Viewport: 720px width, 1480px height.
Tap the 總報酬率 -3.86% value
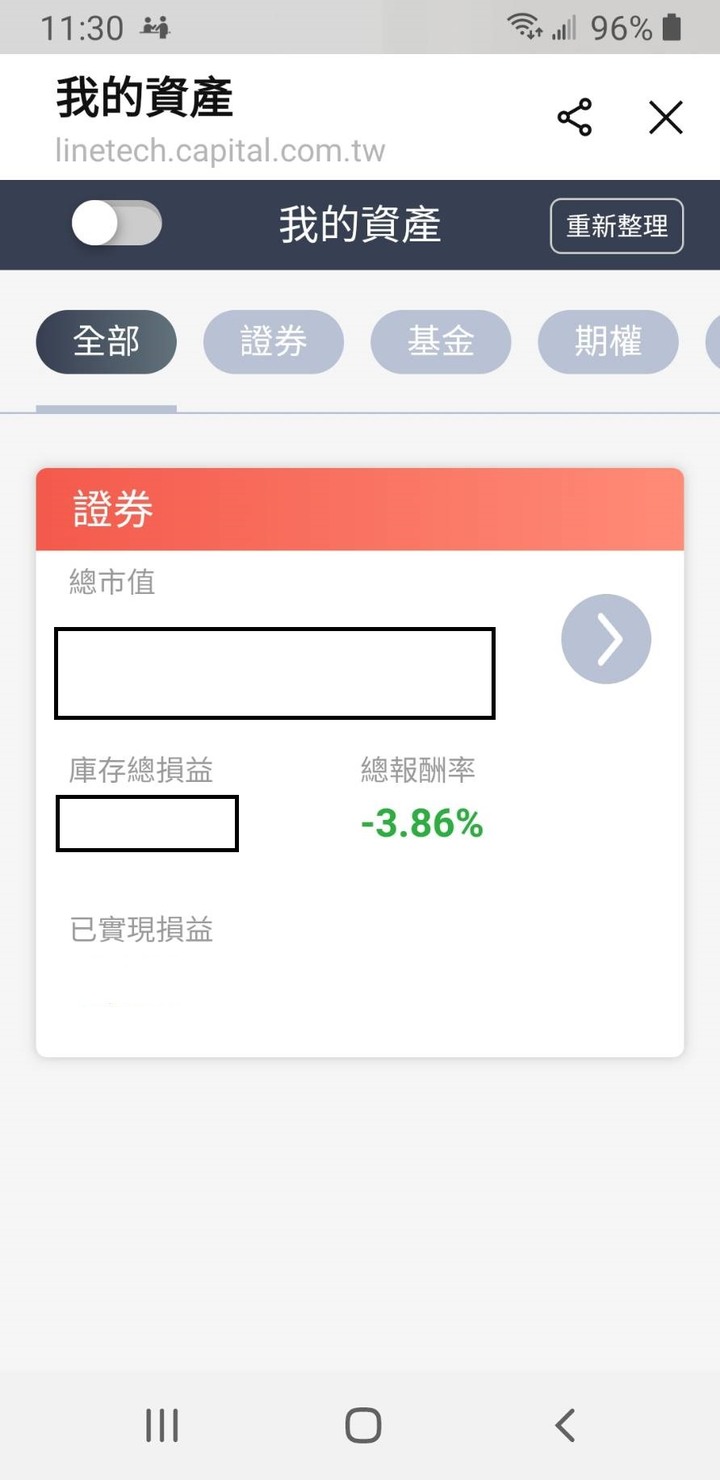[422, 824]
